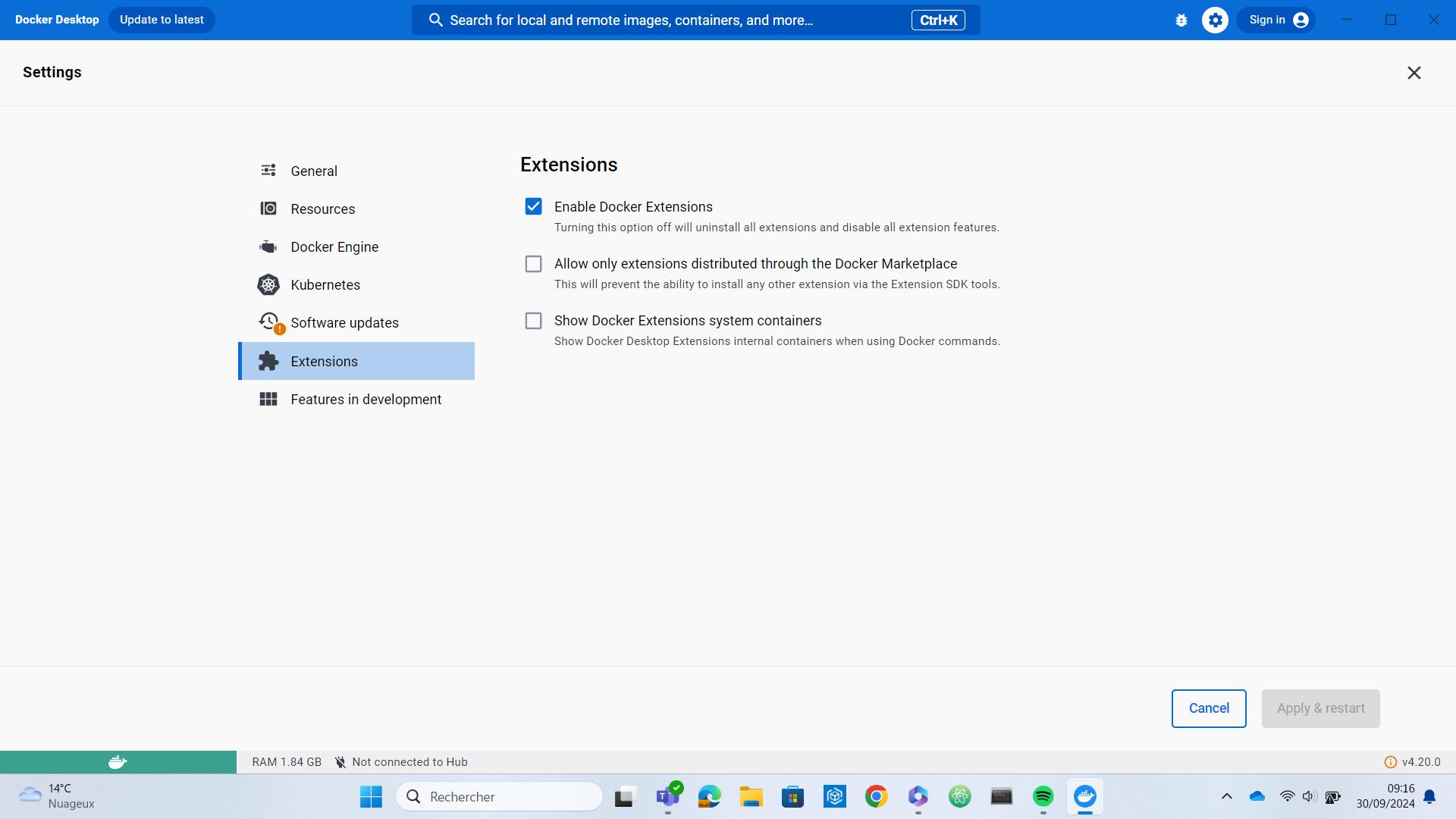
Task: Click the Apply and restart button
Action: (x=1320, y=708)
